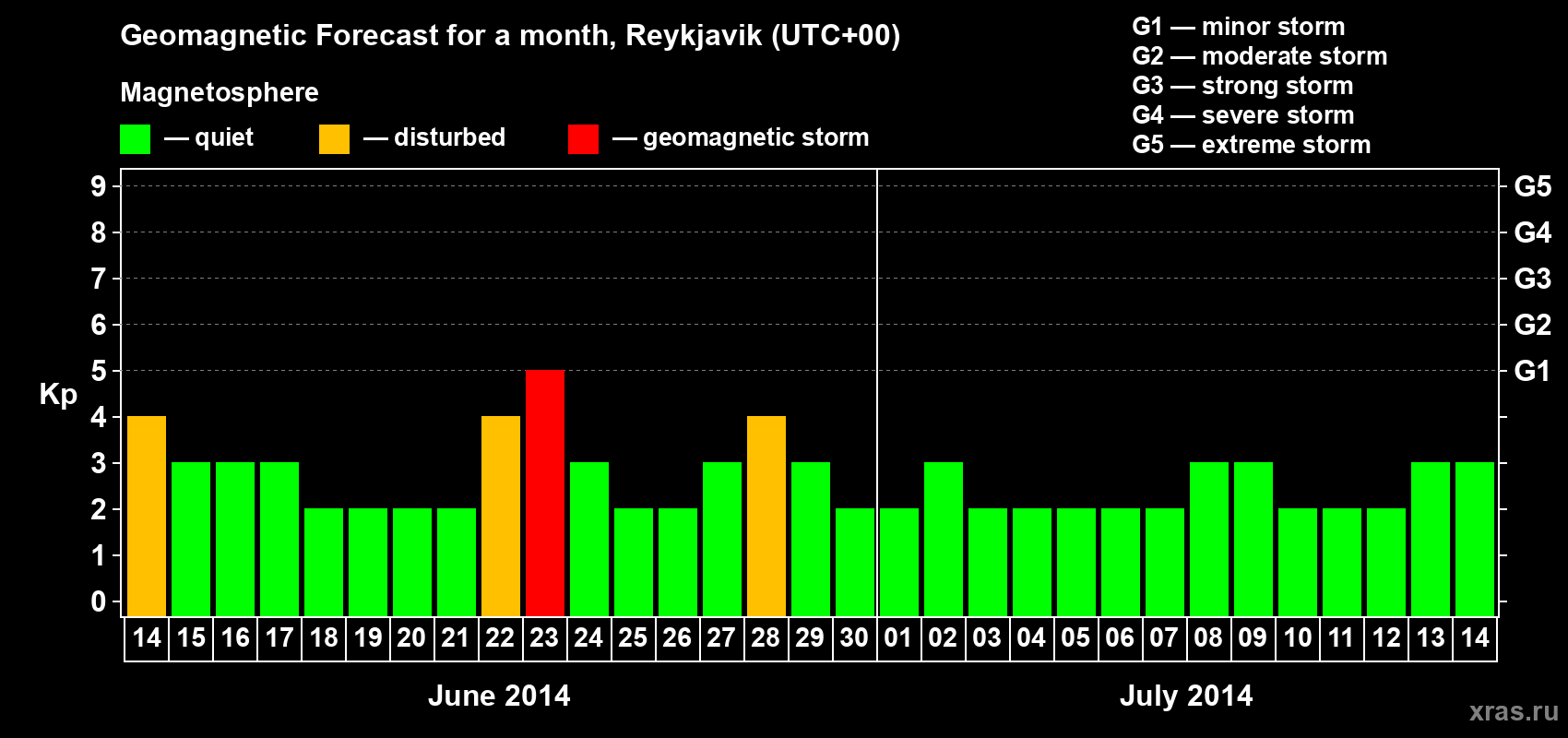
Task: Click the G5 storm level label
Action: tap(1532, 186)
